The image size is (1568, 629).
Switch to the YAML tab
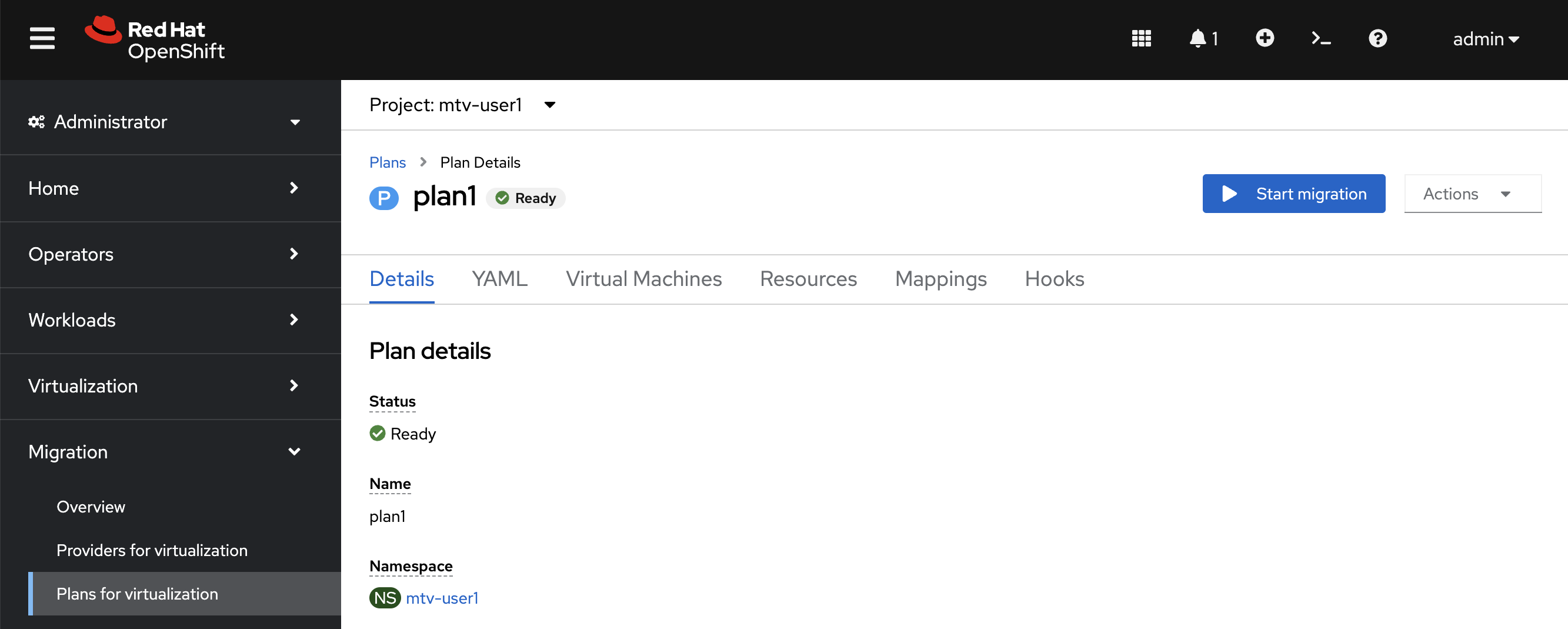click(x=499, y=278)
